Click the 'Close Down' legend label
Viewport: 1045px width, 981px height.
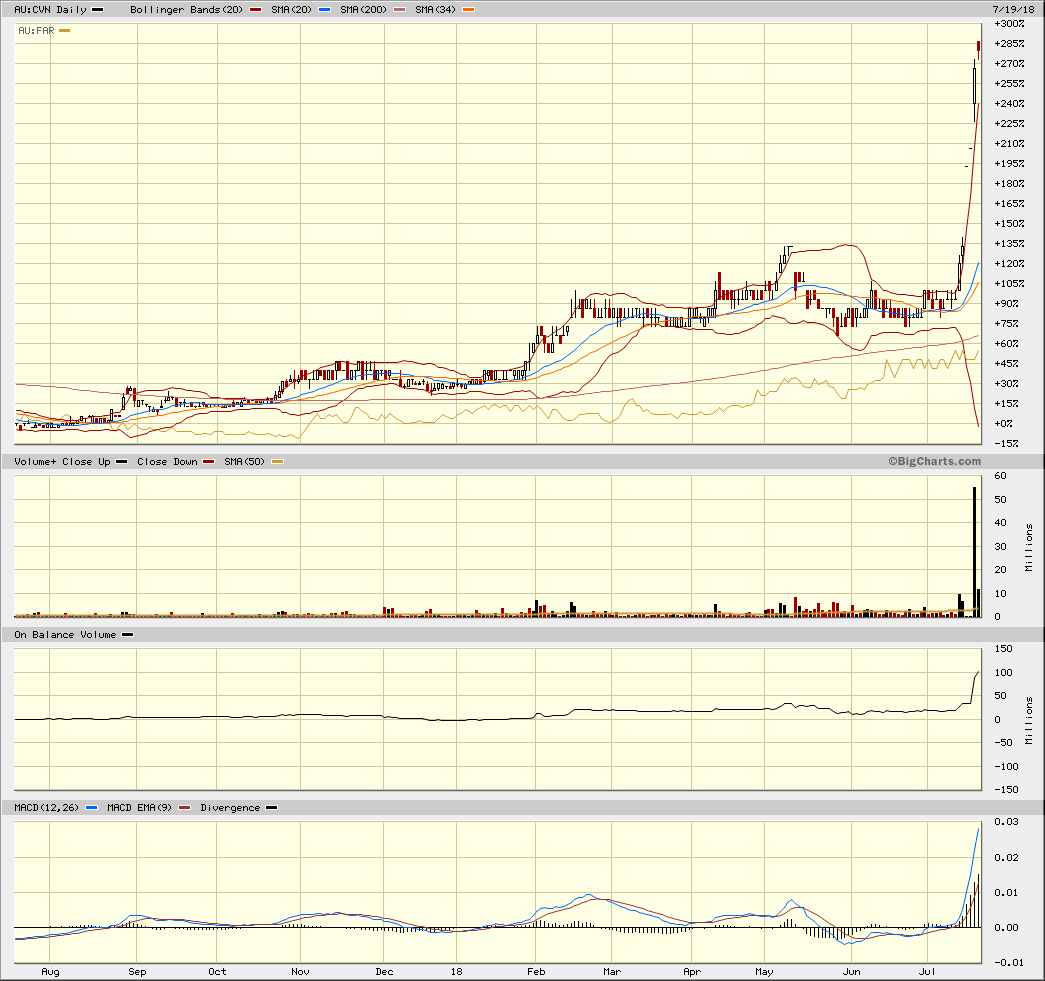pos(167,462)
